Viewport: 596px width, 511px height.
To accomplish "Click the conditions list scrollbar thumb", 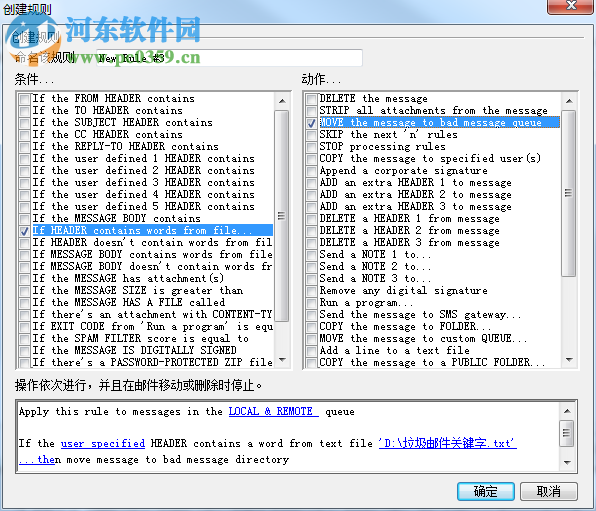I will pyautogui.click(x=282, y=216).
